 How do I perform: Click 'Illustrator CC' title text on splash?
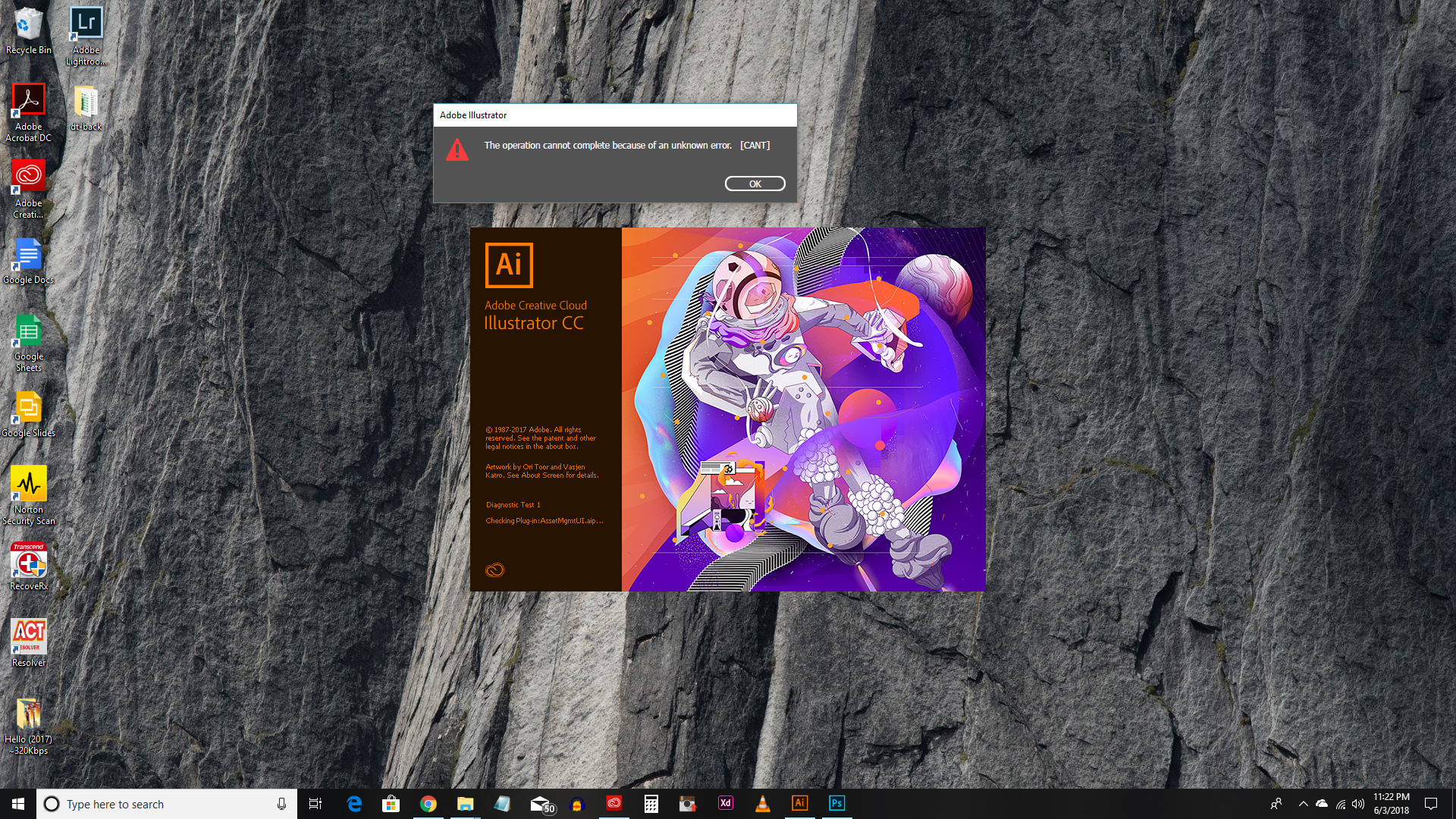click(534, 323)
